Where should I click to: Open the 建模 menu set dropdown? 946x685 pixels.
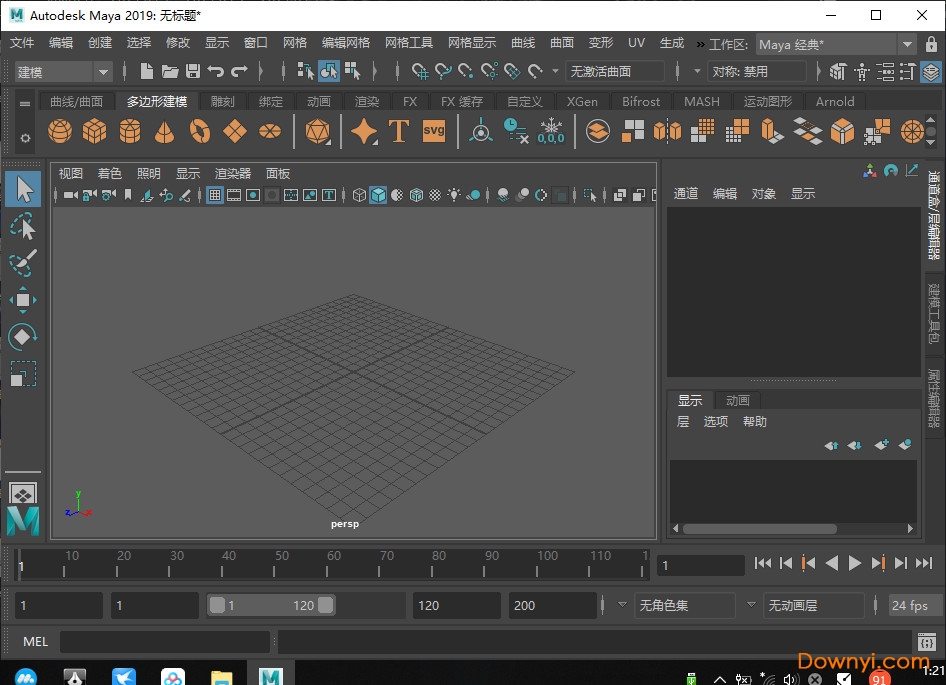(63, 71)
